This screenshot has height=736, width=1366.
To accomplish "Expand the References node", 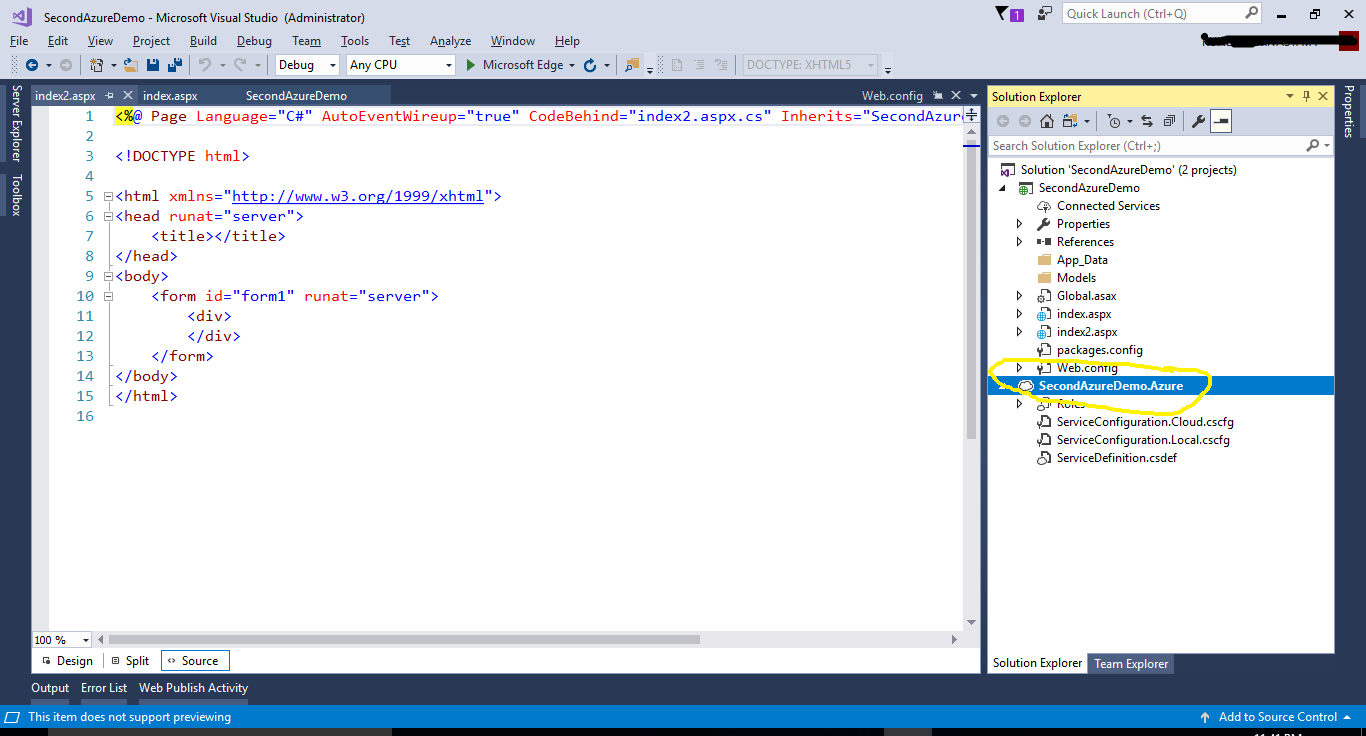I will [1020, 242].
